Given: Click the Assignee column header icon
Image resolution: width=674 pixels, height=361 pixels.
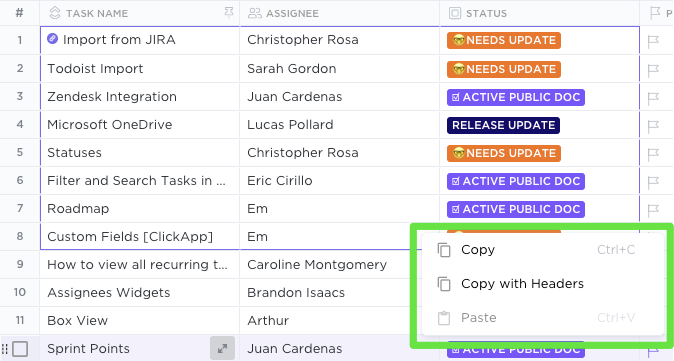Looking at the screenshot, I should pyautogui.click(x=254, y=13).
